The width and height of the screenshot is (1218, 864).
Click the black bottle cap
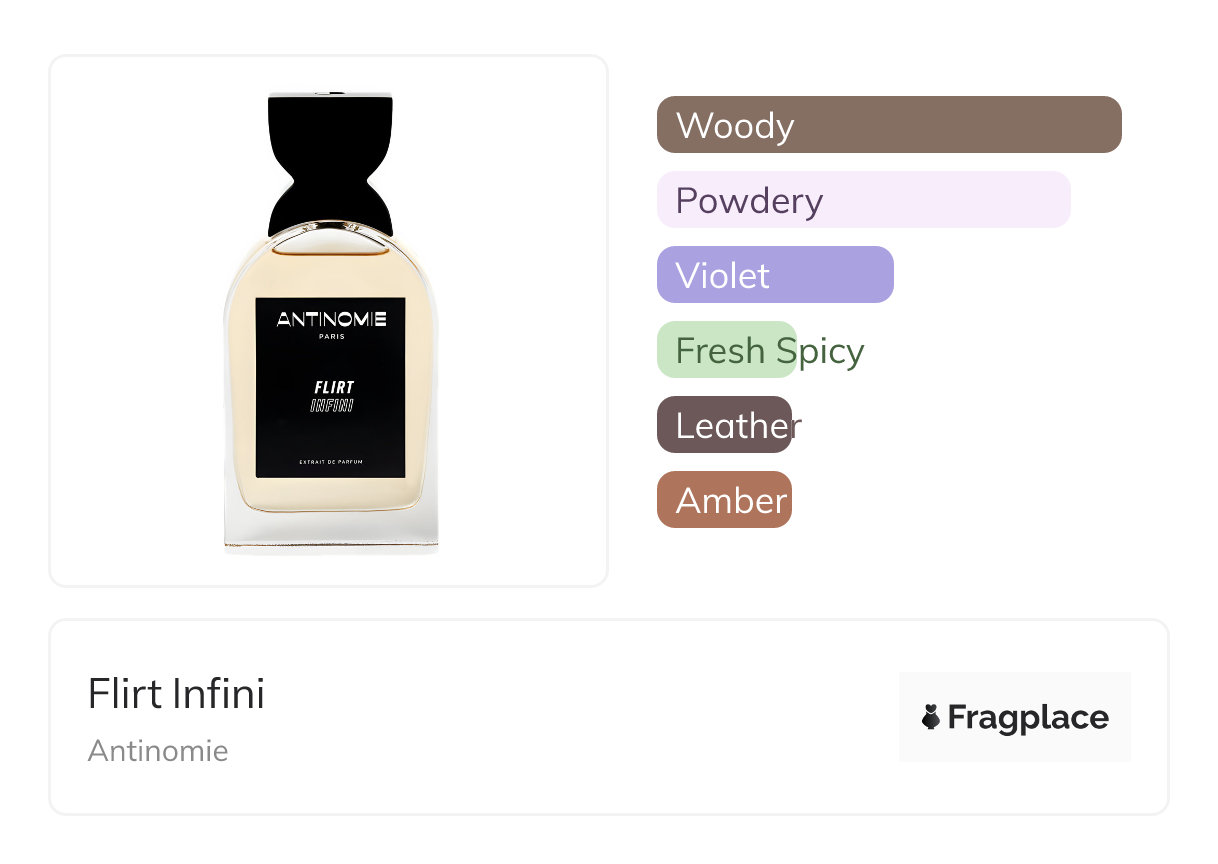click(x=330, y=160)
